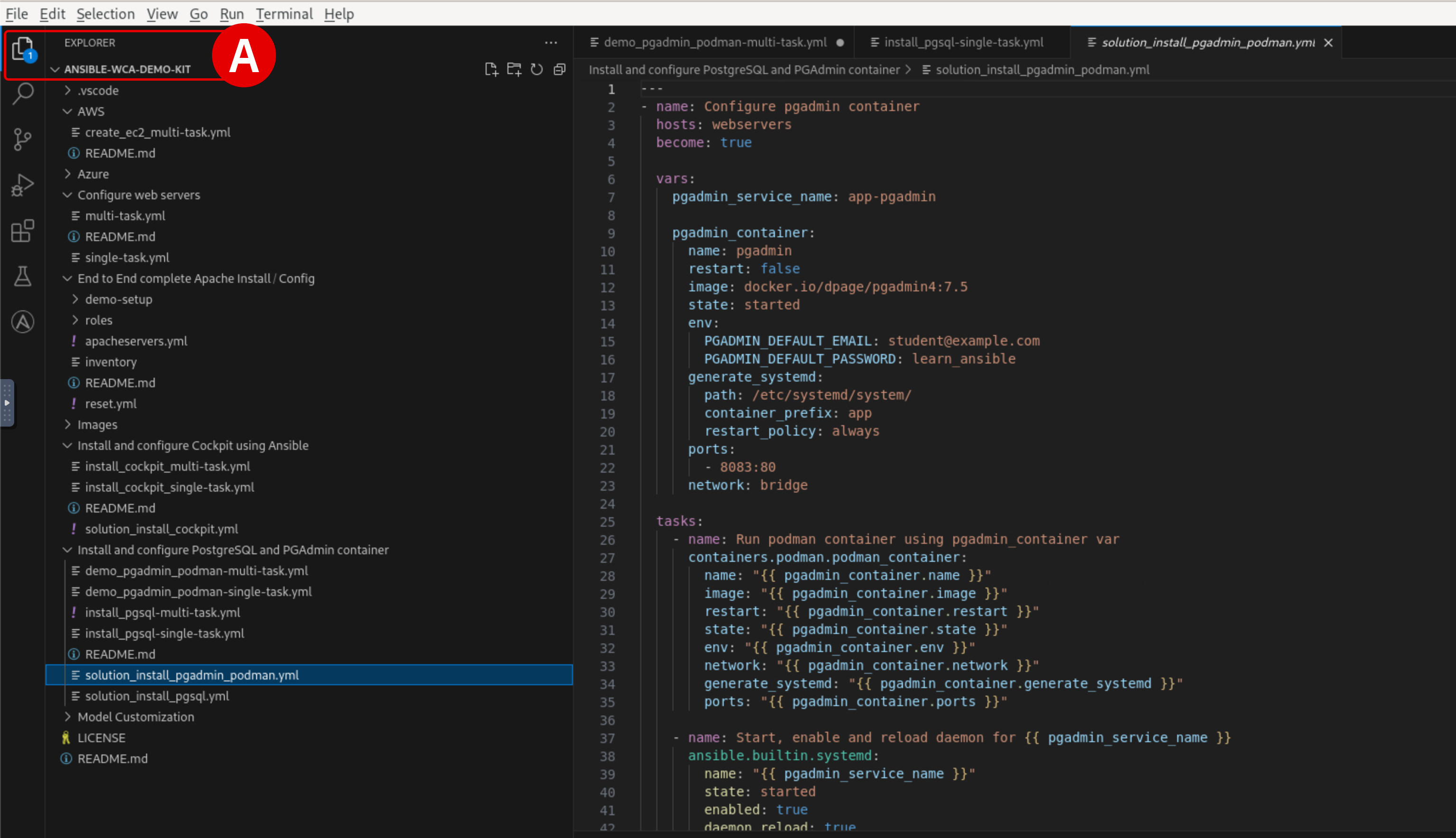The height and width of the screenshot is (838, 1456).
Task: Open solution_install_cockpit.yml in the file tree
Action: click(x=161, y=528)
